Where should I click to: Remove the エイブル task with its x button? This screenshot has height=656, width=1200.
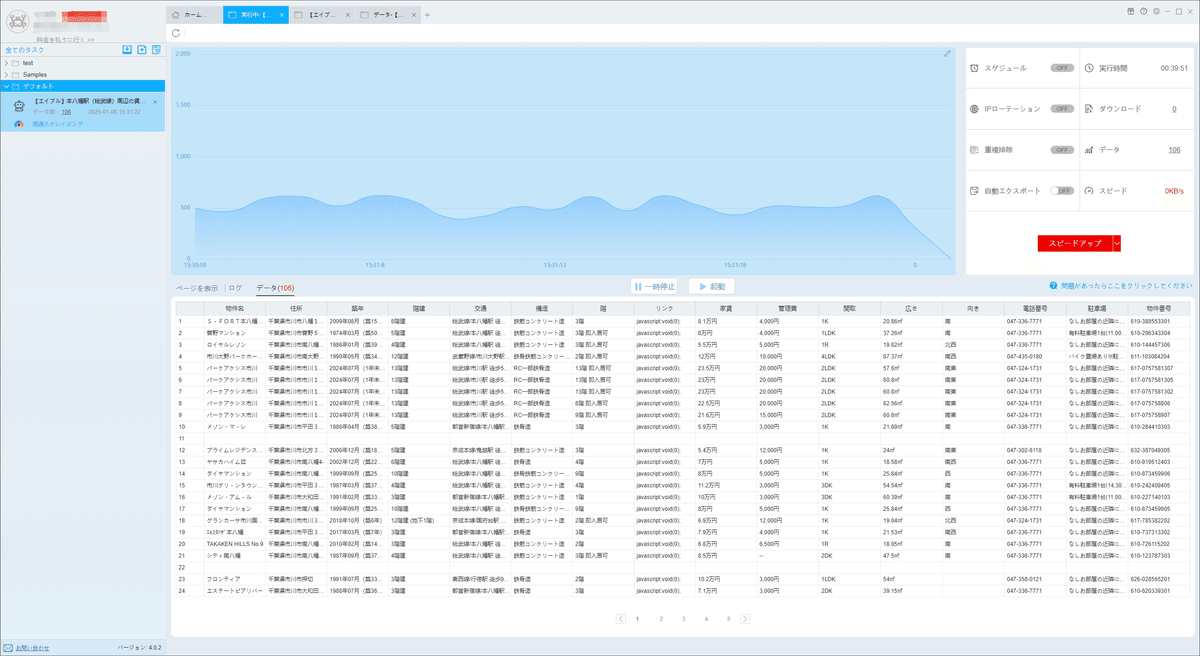pos(154,102)
